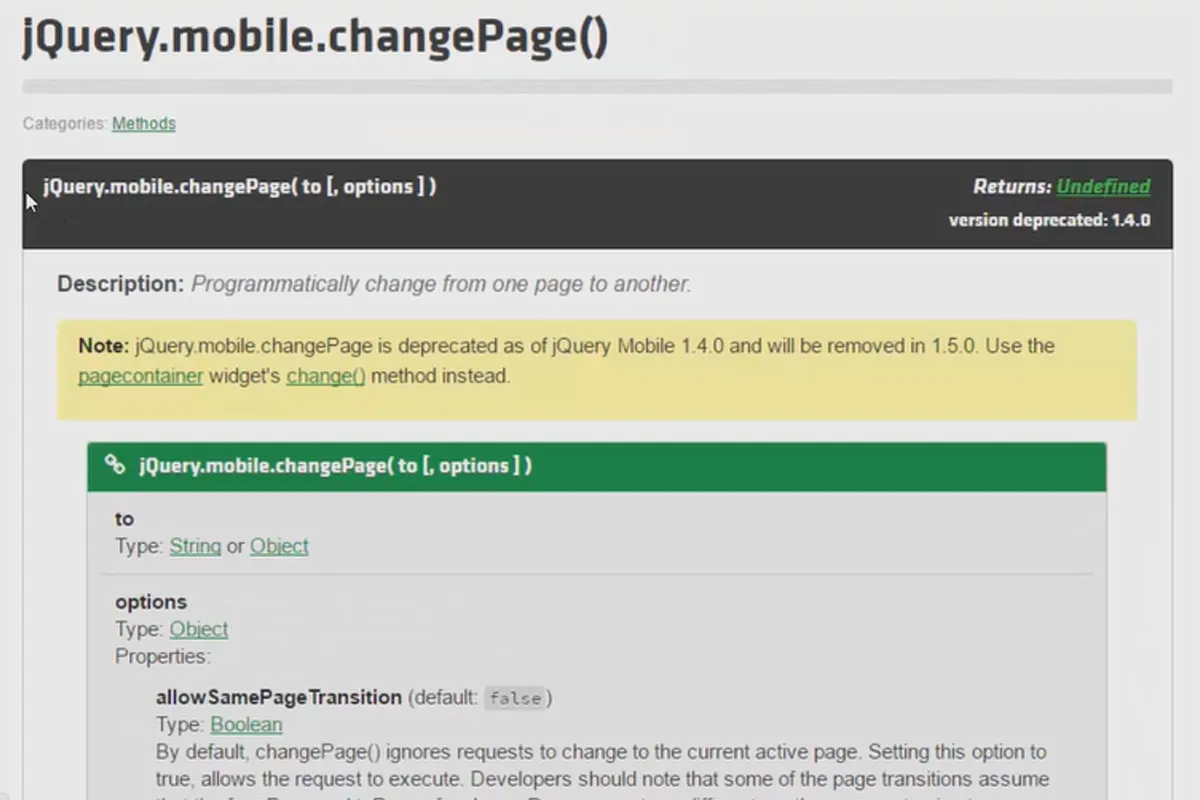
Task: Click the 'to' parameter name
Action: point(124,518)
